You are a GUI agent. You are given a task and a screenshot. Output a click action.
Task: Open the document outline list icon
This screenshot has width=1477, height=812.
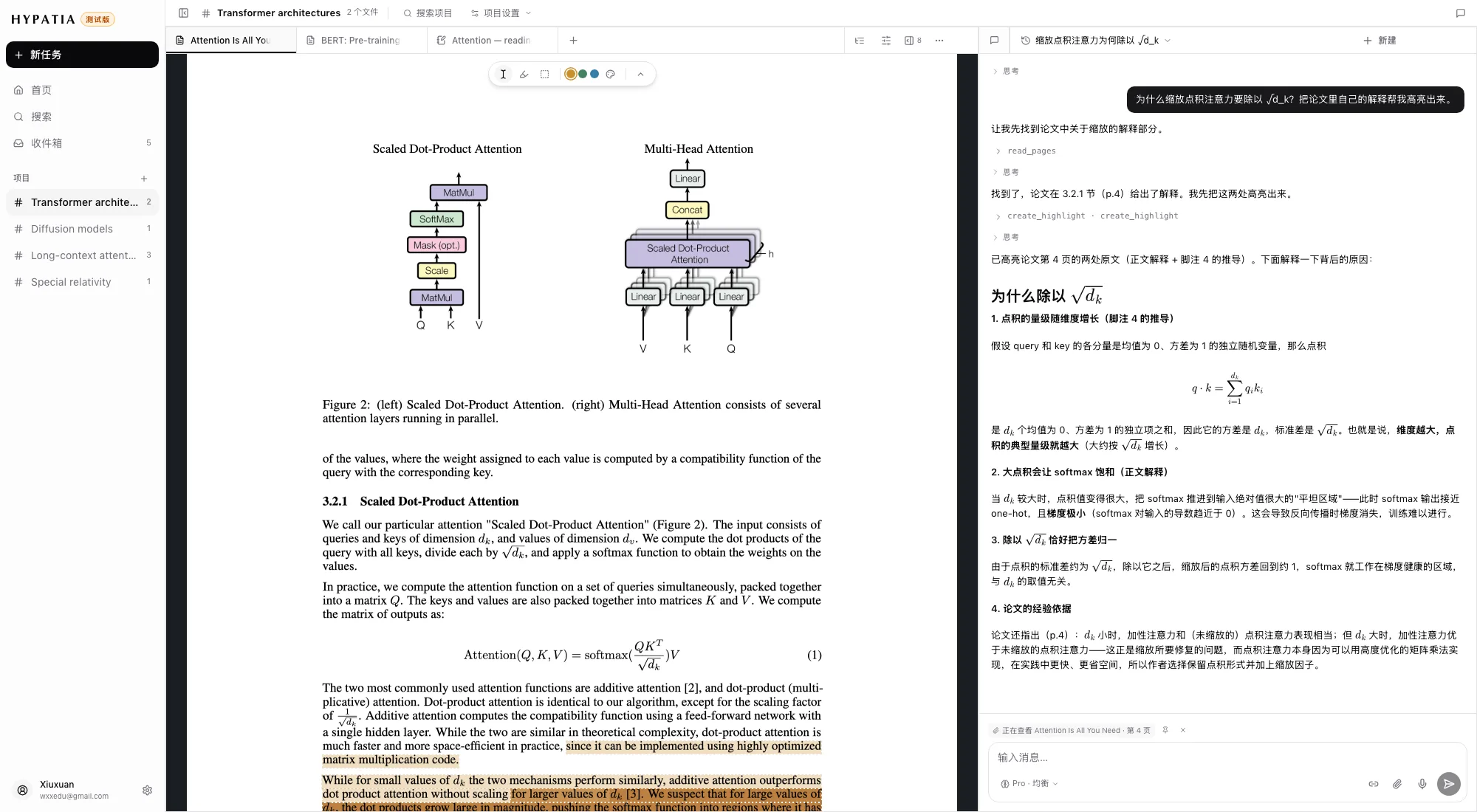tap(860, 41)
